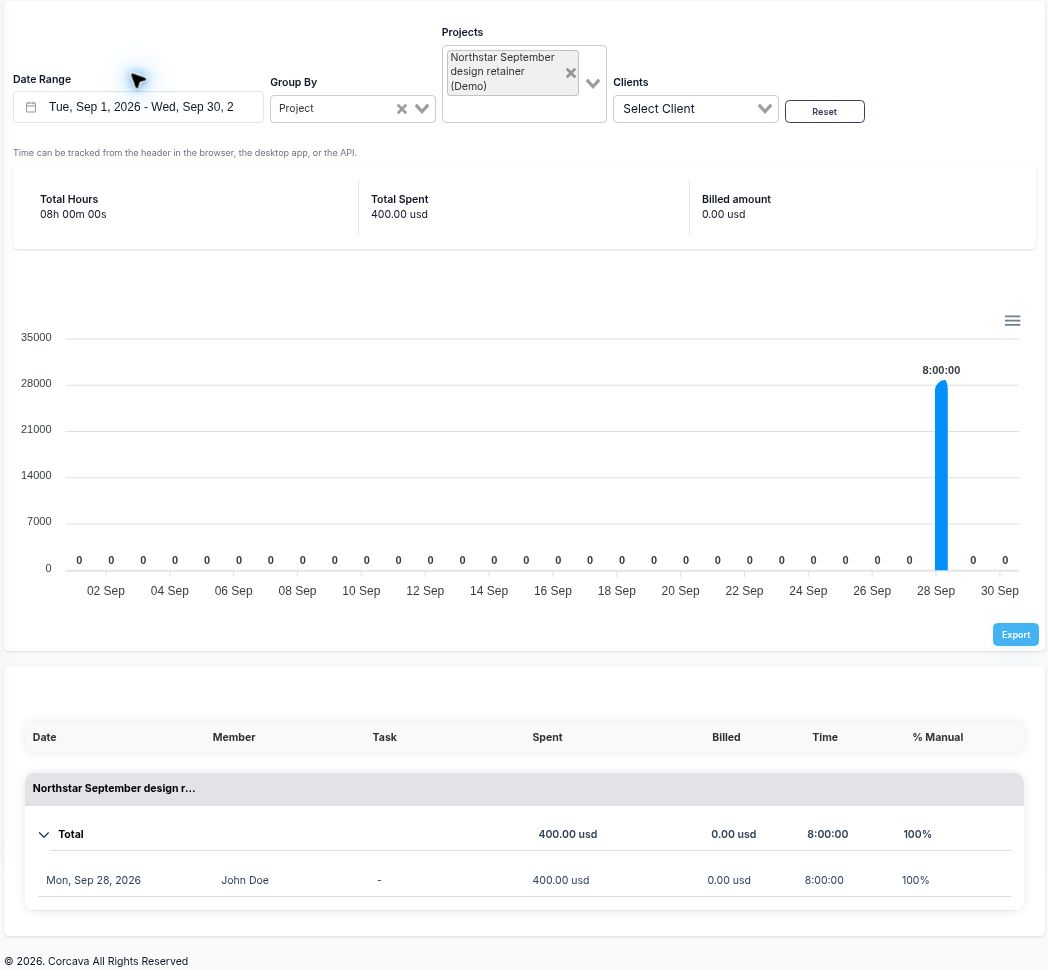The width and height of the screenshot is (1048, 970).
Task: Click the Member column header
Action: (234, 737)
